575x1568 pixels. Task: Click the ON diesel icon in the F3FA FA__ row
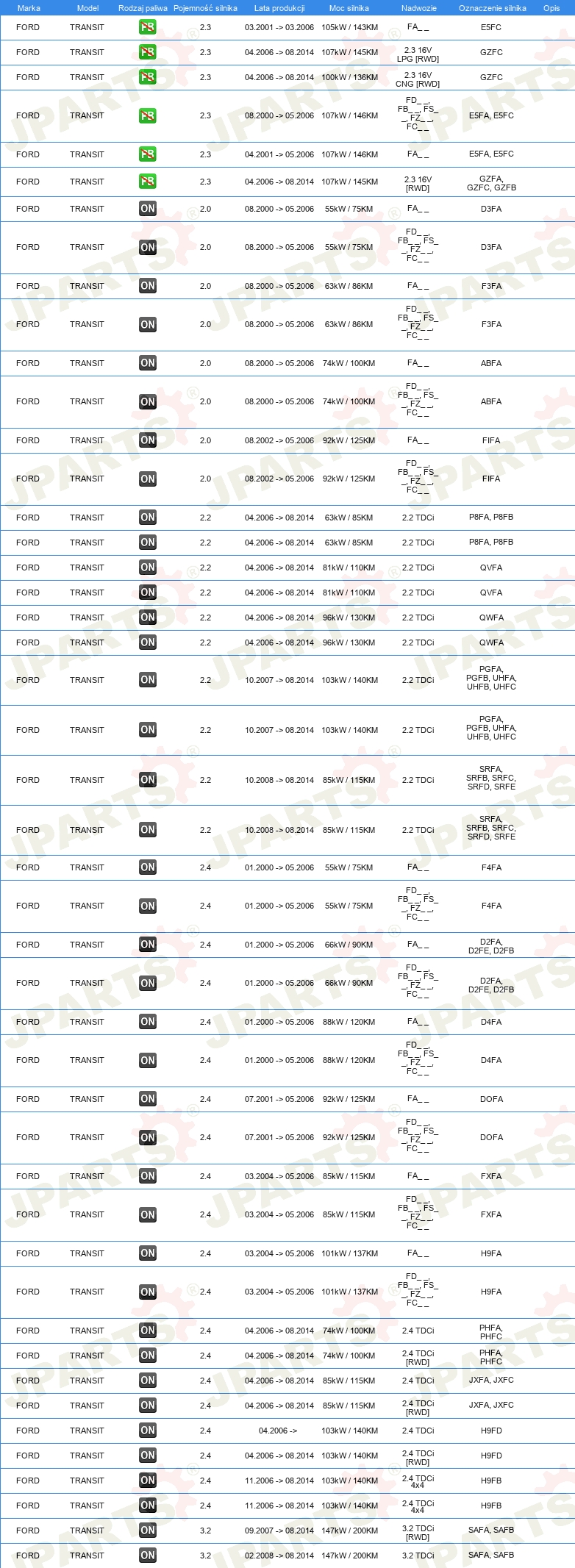148,286
